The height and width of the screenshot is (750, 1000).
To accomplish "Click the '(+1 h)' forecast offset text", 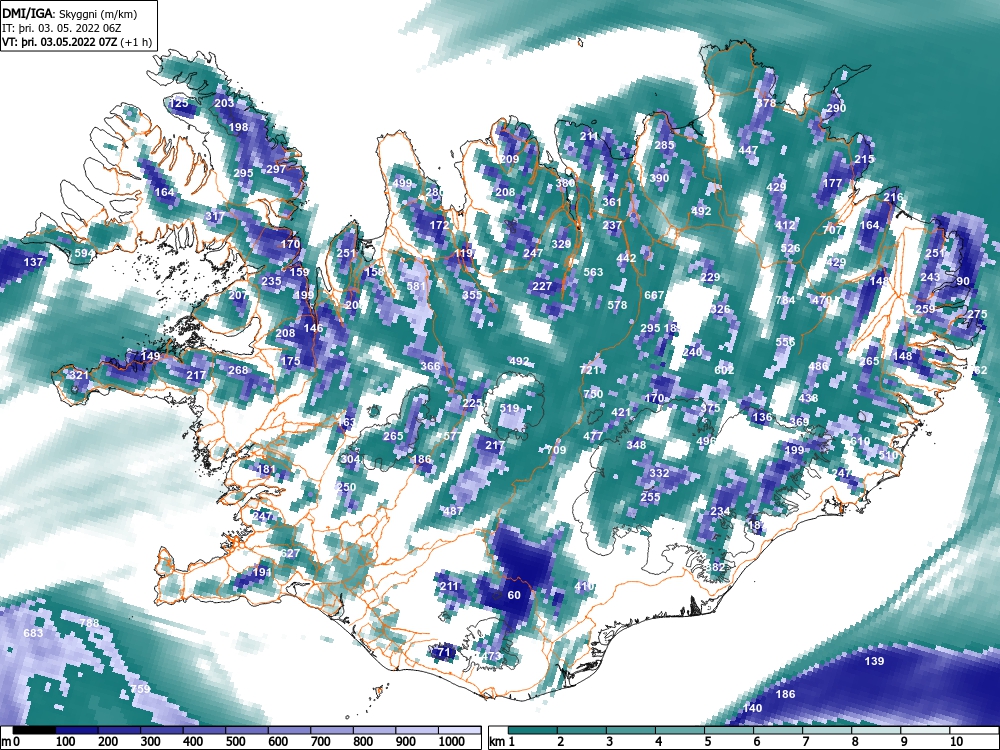I will coord(136,43).
